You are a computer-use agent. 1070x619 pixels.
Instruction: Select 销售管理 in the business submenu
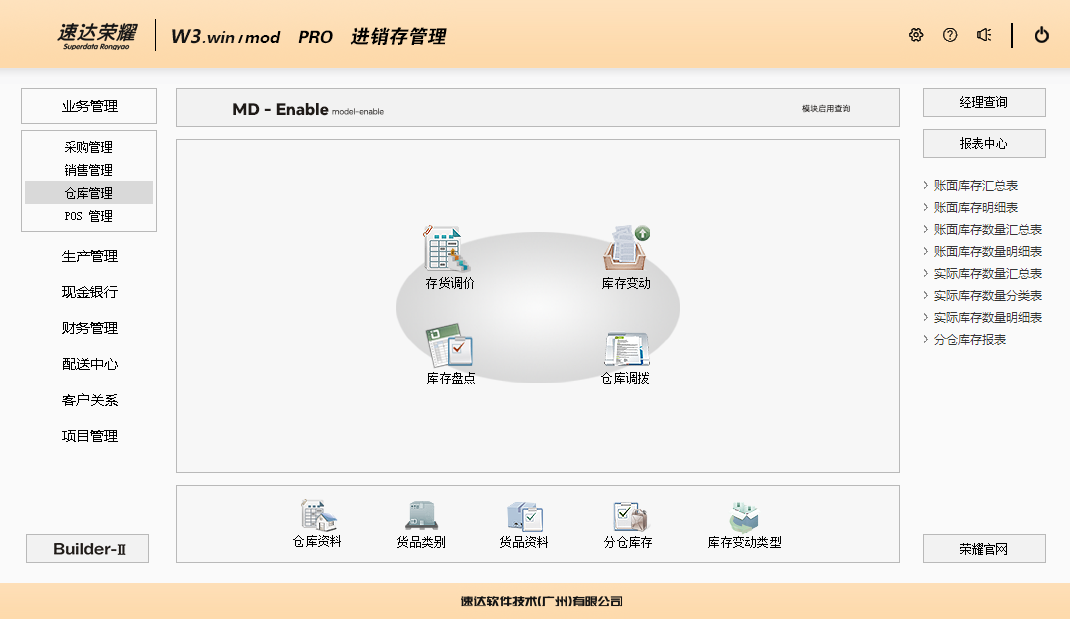[x=89, y=170]
